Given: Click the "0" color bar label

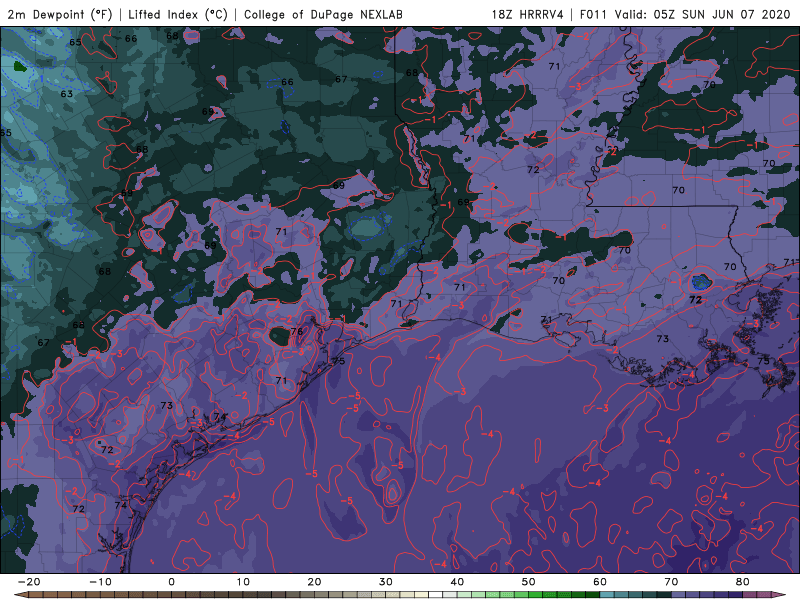Looking at the screenshot, I should tap(171, 582).
